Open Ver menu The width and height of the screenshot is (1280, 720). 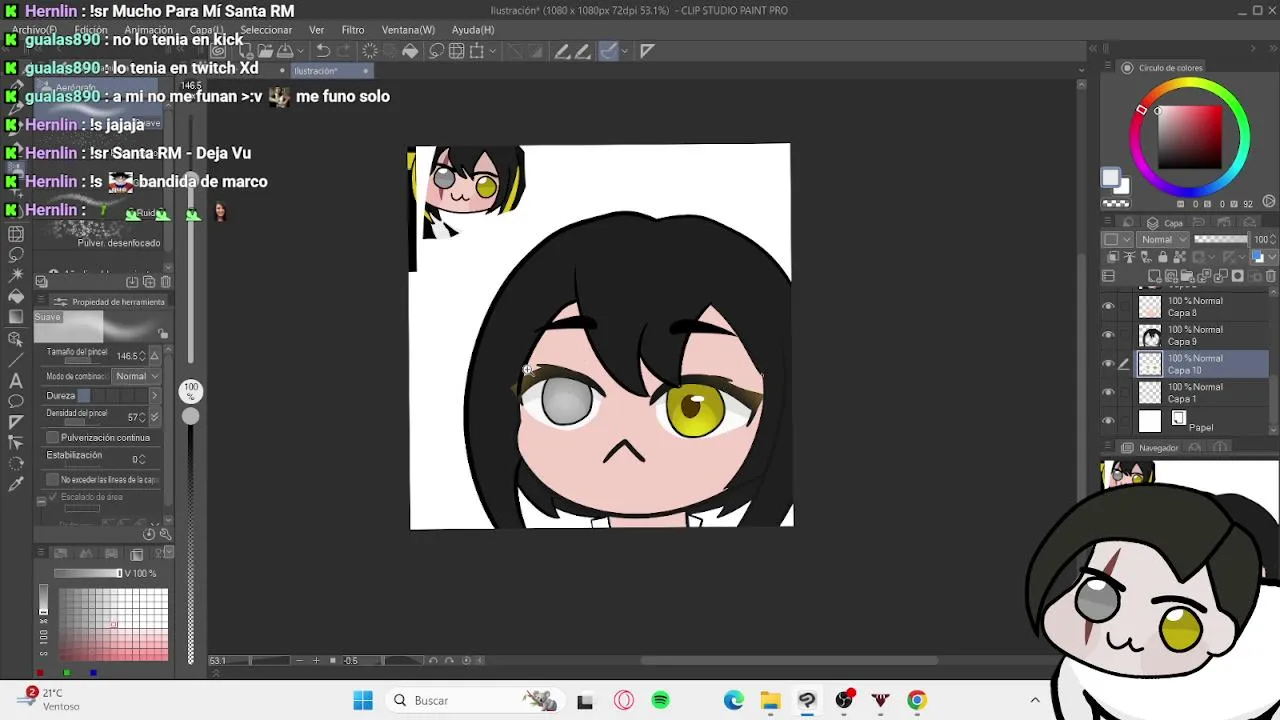point(316,30)
